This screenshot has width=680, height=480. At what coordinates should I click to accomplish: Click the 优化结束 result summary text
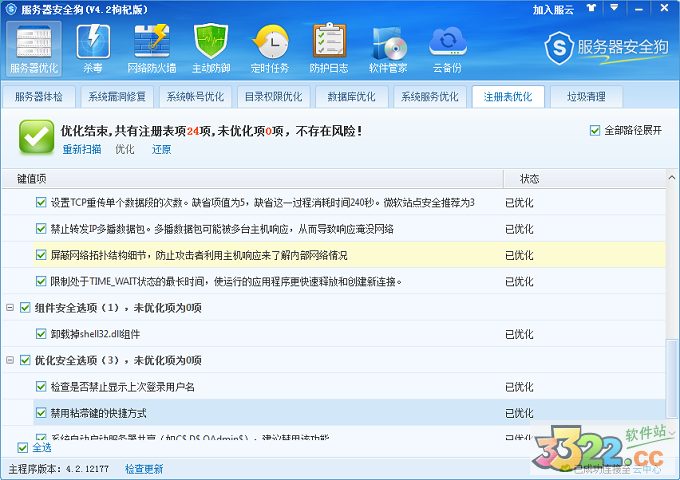coord(212,131)
